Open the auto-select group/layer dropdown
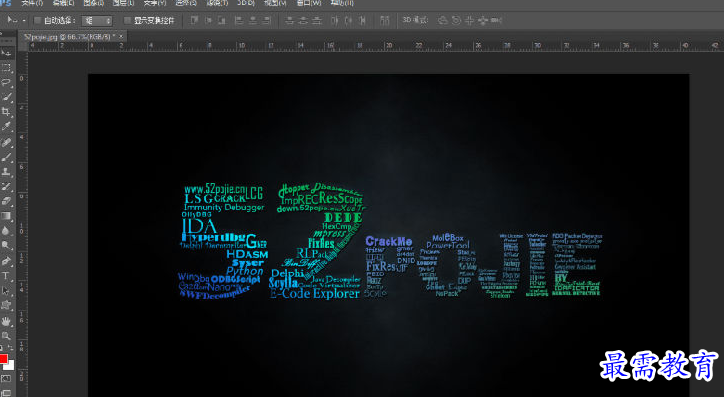724x397 pixels. [97, 21]
